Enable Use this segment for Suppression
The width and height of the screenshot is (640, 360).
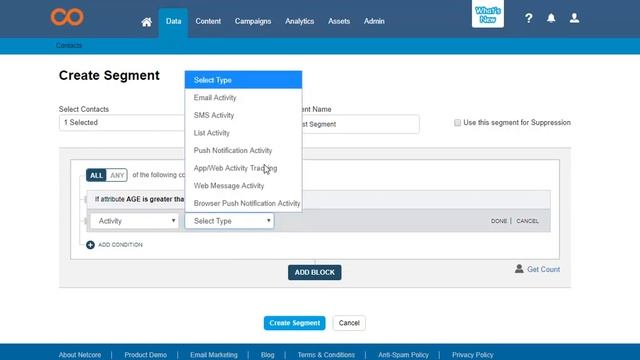pyautogui.click(x=458, y=122)
